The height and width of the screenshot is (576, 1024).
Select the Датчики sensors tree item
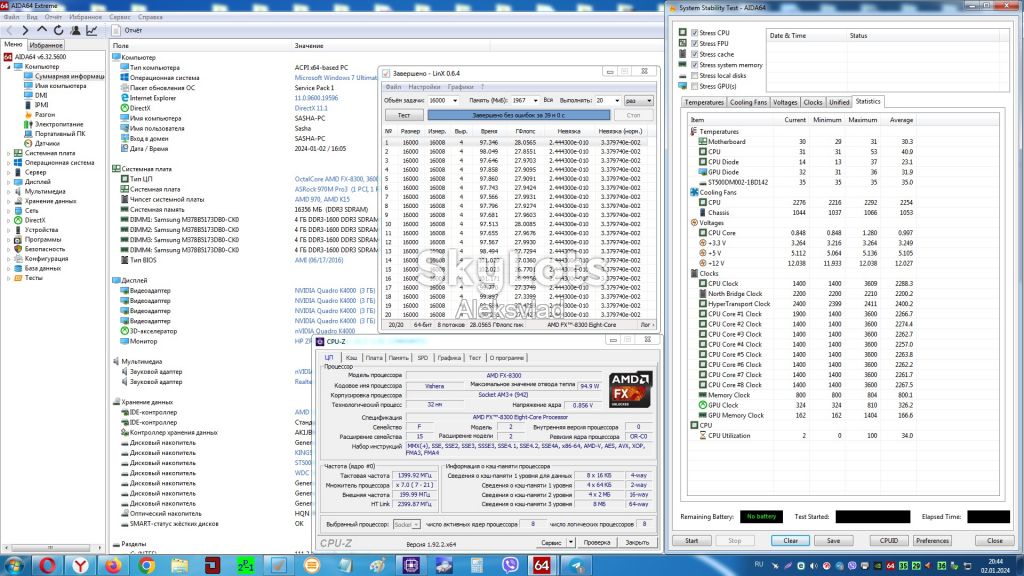point(47,143)
